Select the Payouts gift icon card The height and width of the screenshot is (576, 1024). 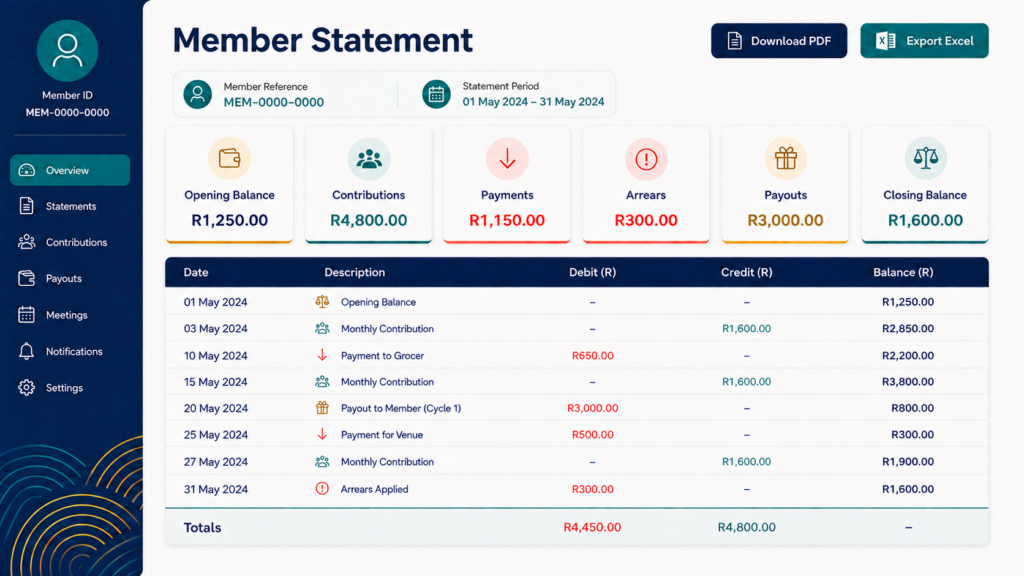tap(785, 185)
